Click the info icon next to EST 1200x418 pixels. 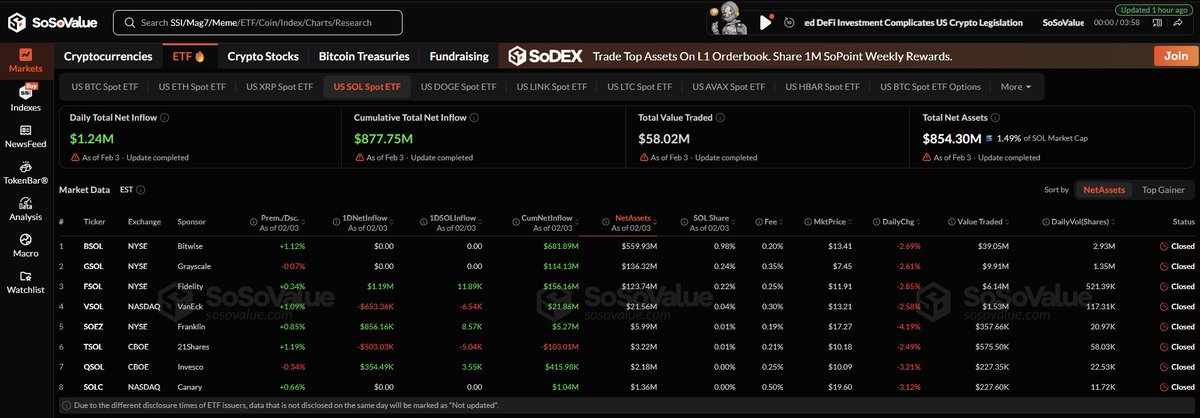coord(143,189)
